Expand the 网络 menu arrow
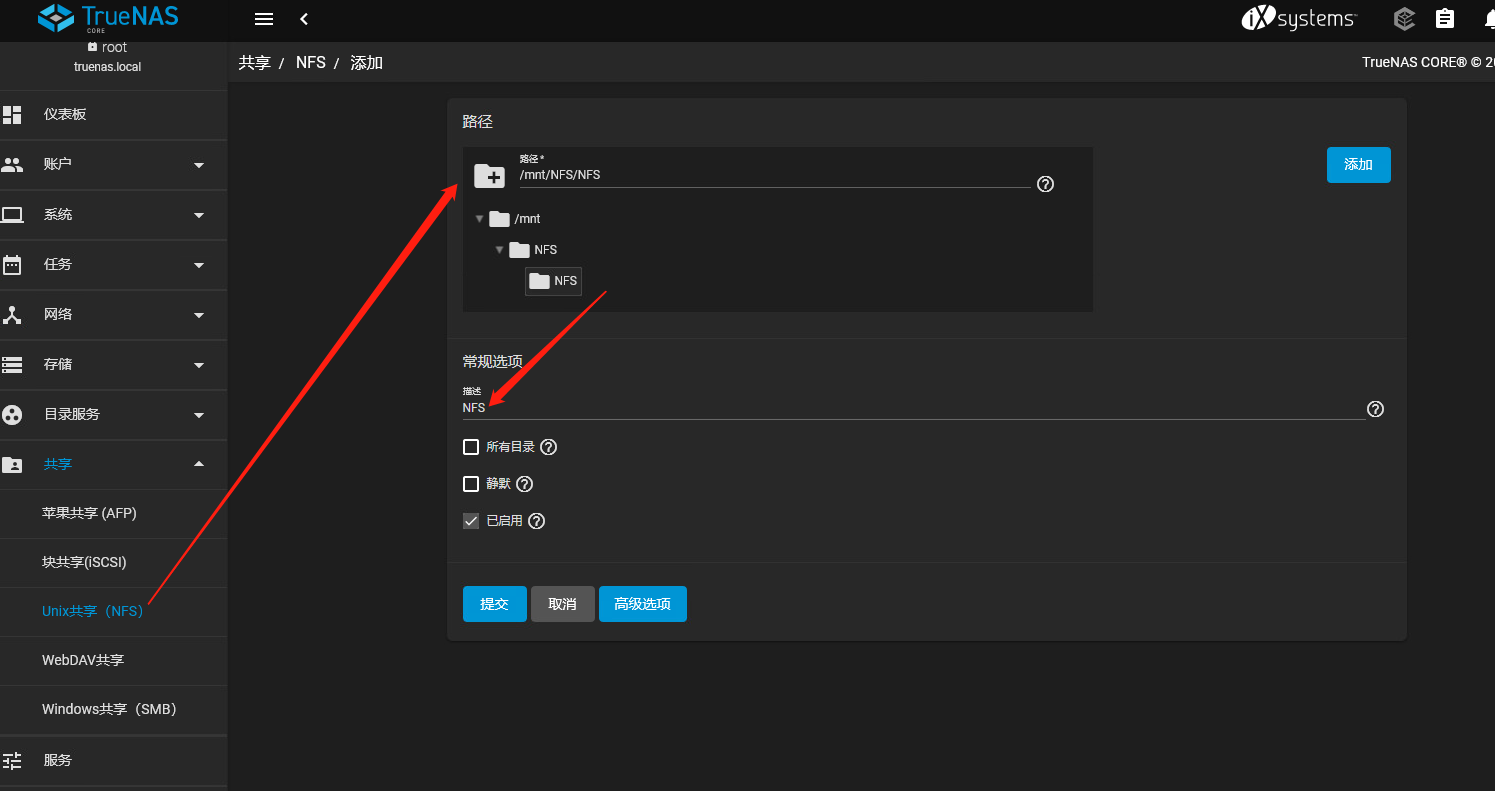Viewport: 1495px width, 791px height. [199, 315]
